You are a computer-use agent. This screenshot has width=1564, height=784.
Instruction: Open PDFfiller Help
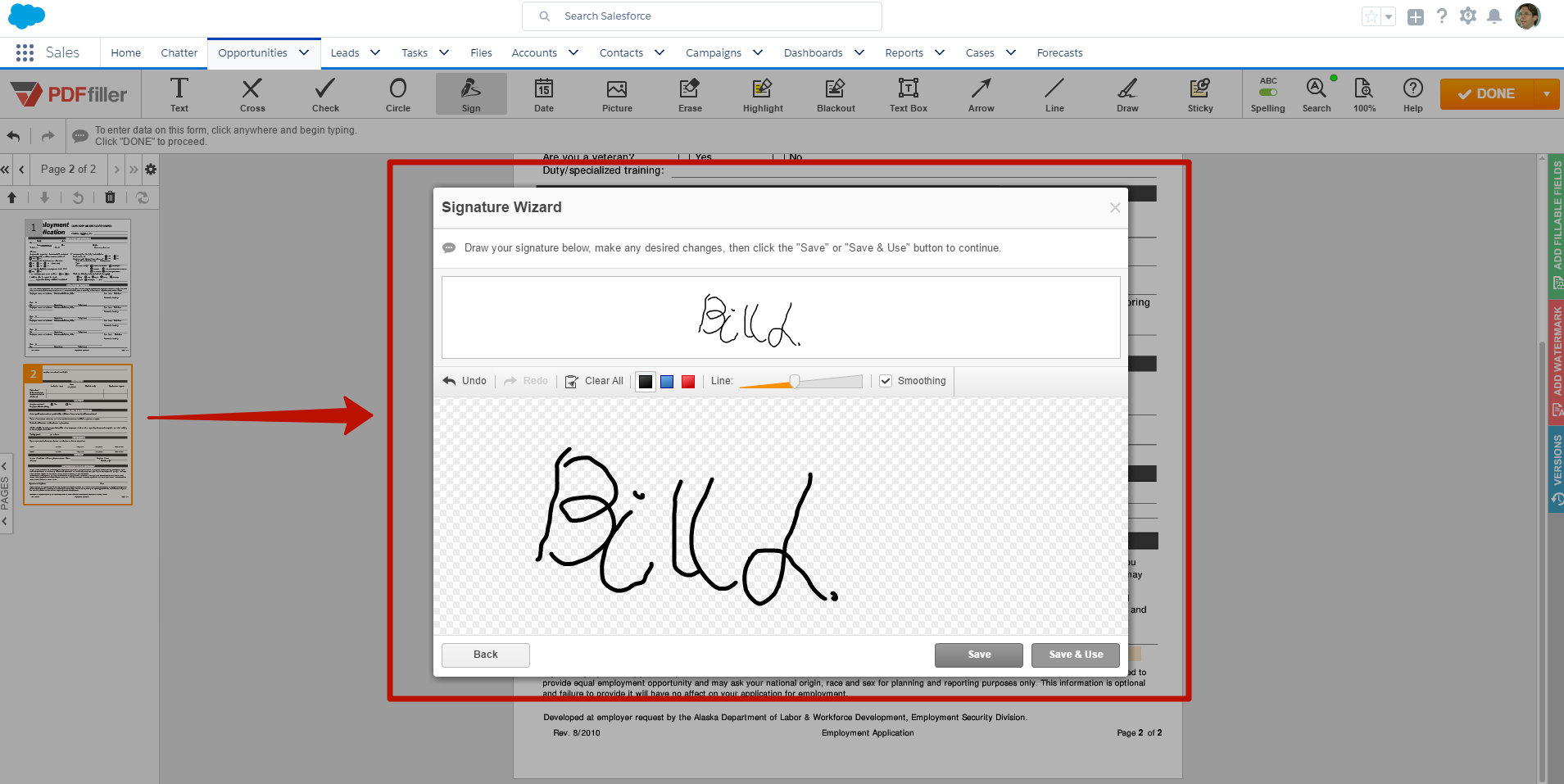[1412, 93]
